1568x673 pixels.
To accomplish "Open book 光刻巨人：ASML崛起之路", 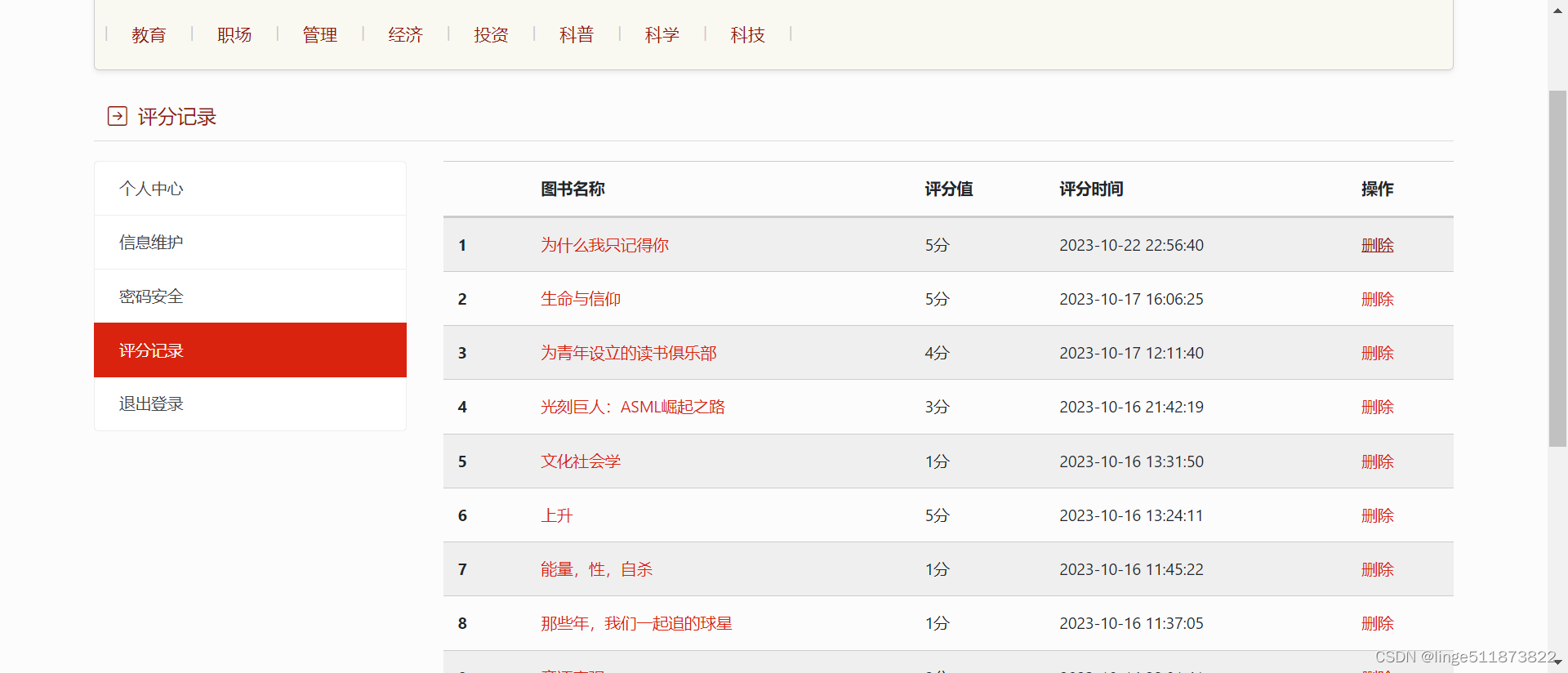I will (x=633, y=407).
